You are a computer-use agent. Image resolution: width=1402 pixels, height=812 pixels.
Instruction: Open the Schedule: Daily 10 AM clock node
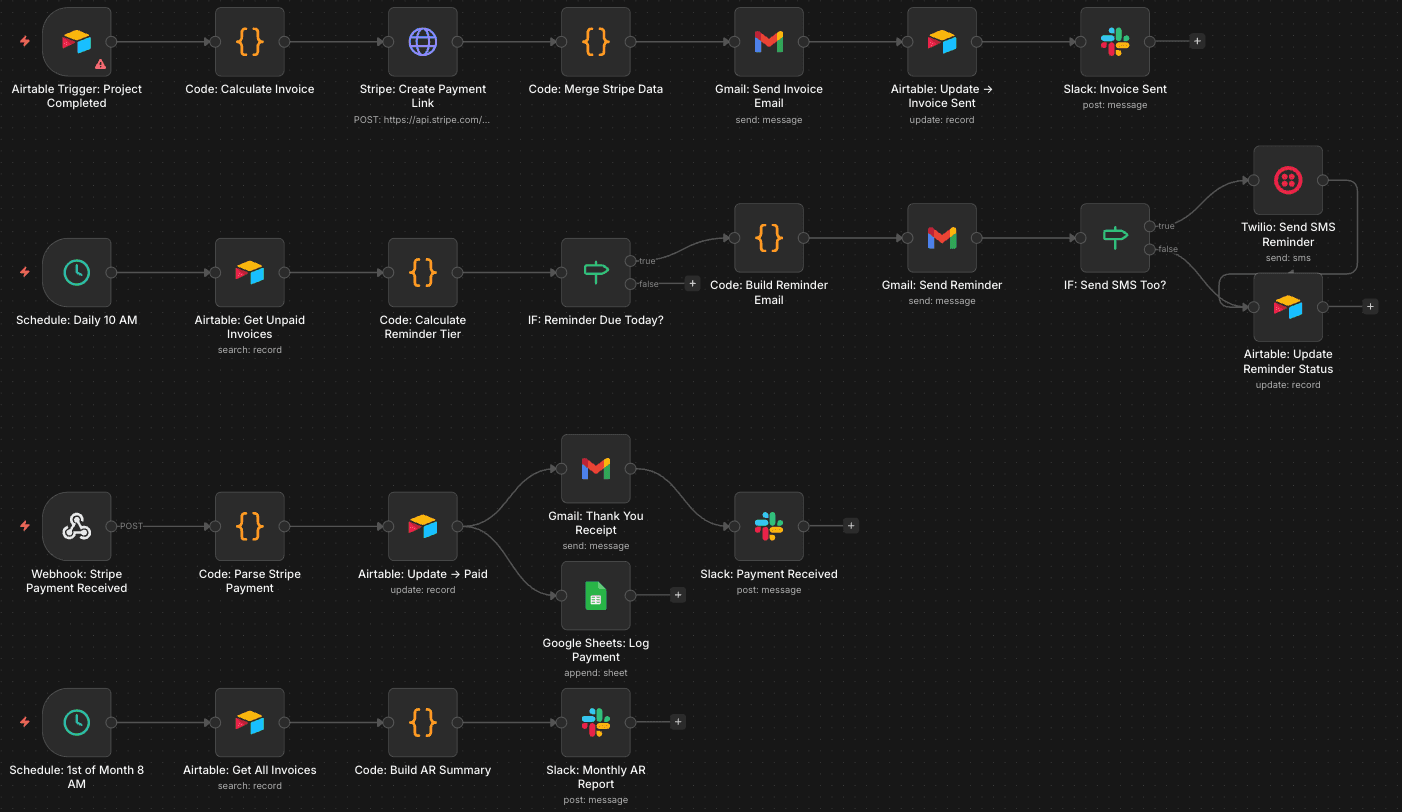pyautogui.click(x=76, y=273)
